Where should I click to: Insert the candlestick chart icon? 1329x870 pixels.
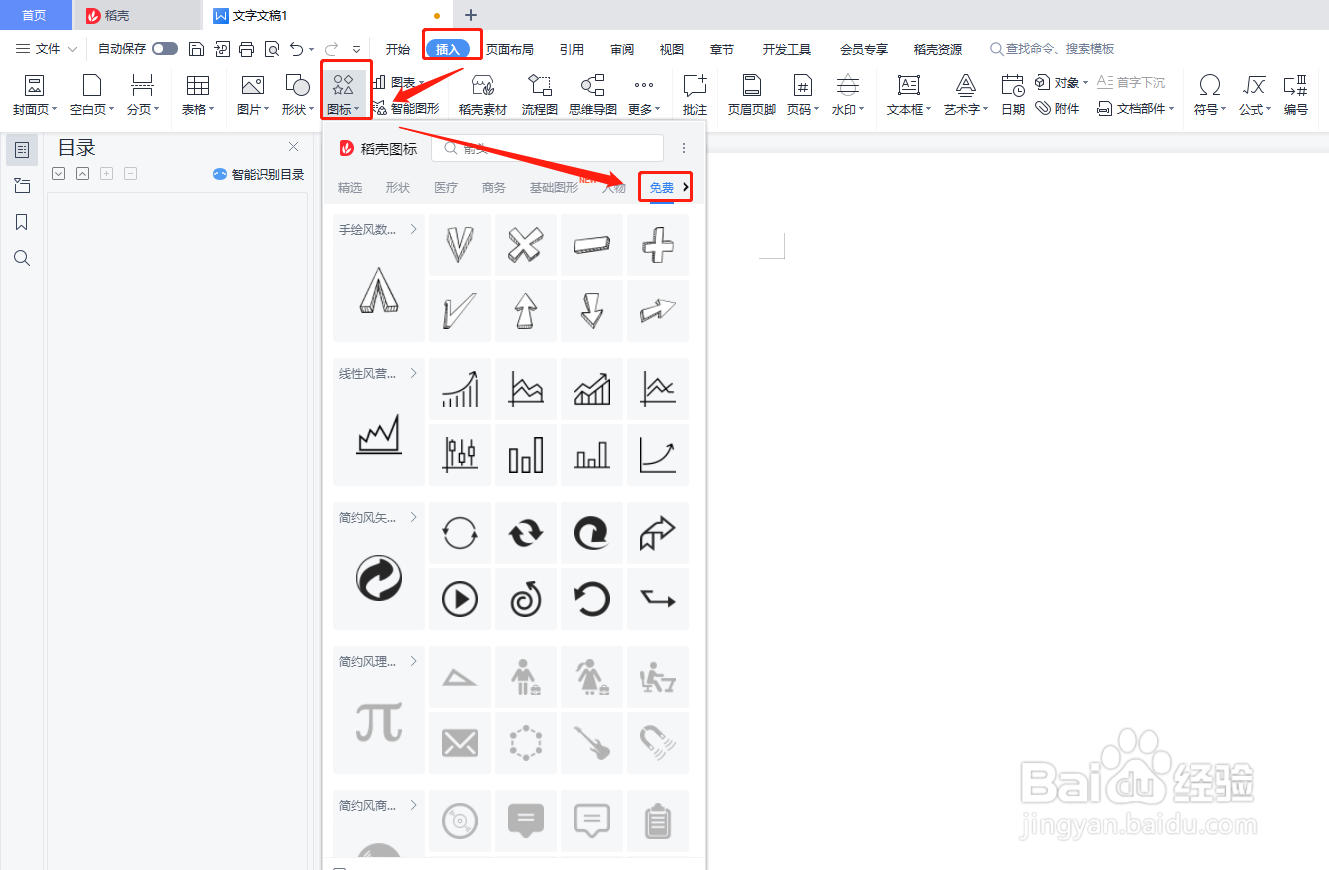[460, 455]
